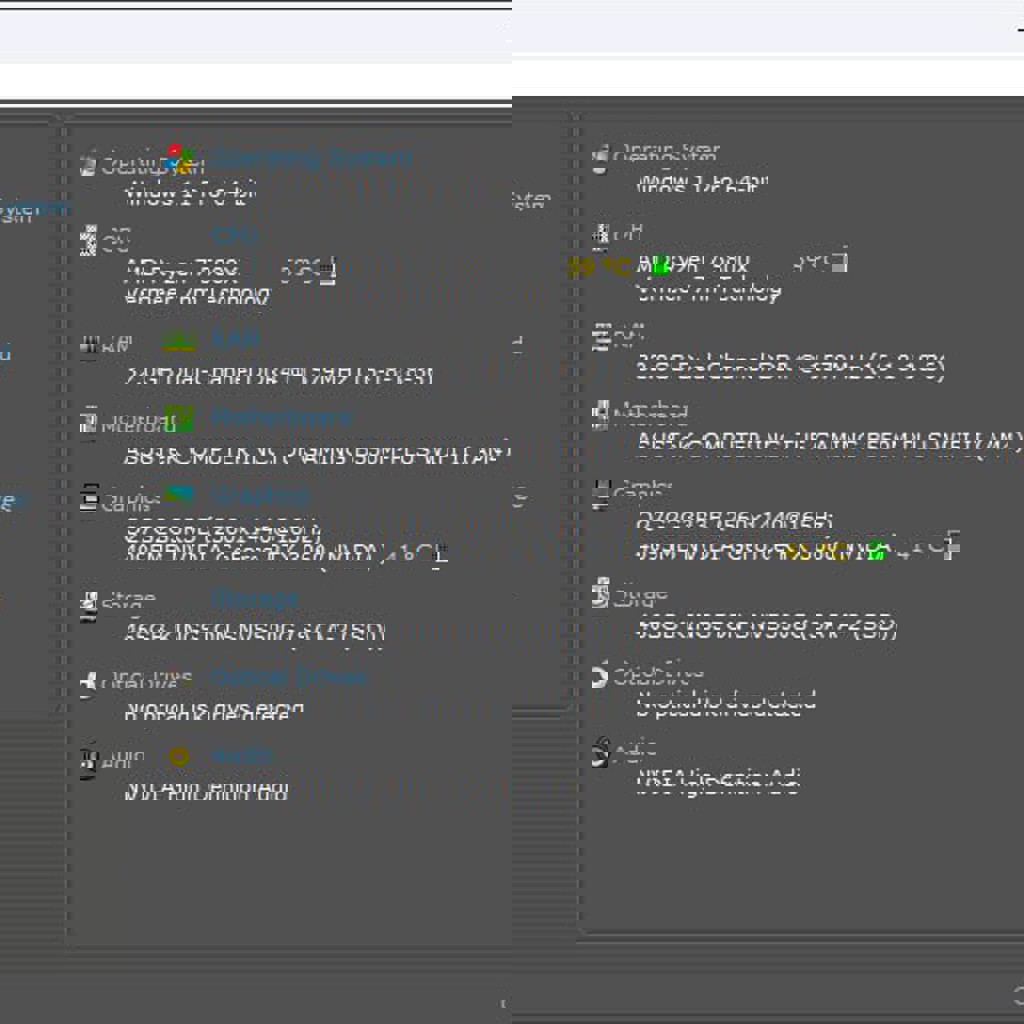
Task: Open the blue CPU heading link
Action: [236, 236]
